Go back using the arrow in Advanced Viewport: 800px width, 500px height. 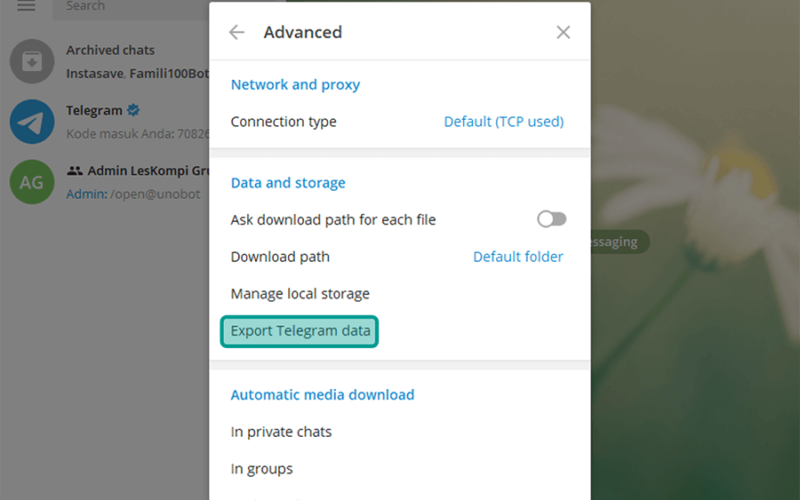[x=237, y=32]
